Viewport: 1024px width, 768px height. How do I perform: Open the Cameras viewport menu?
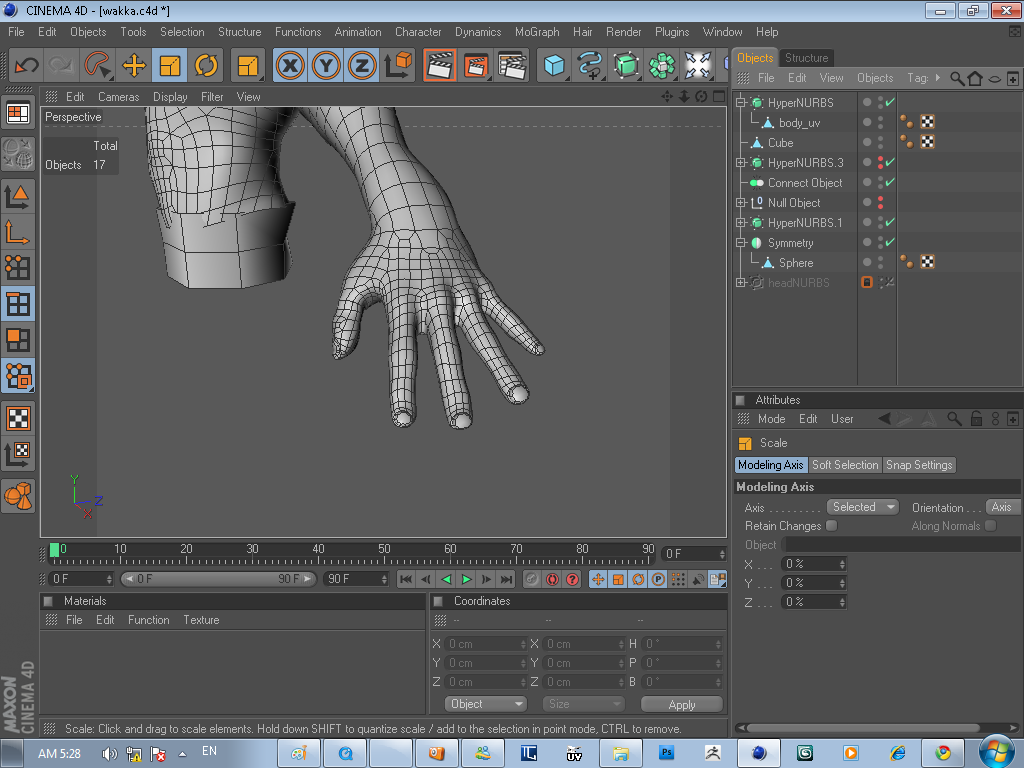(x=118, y=97)
